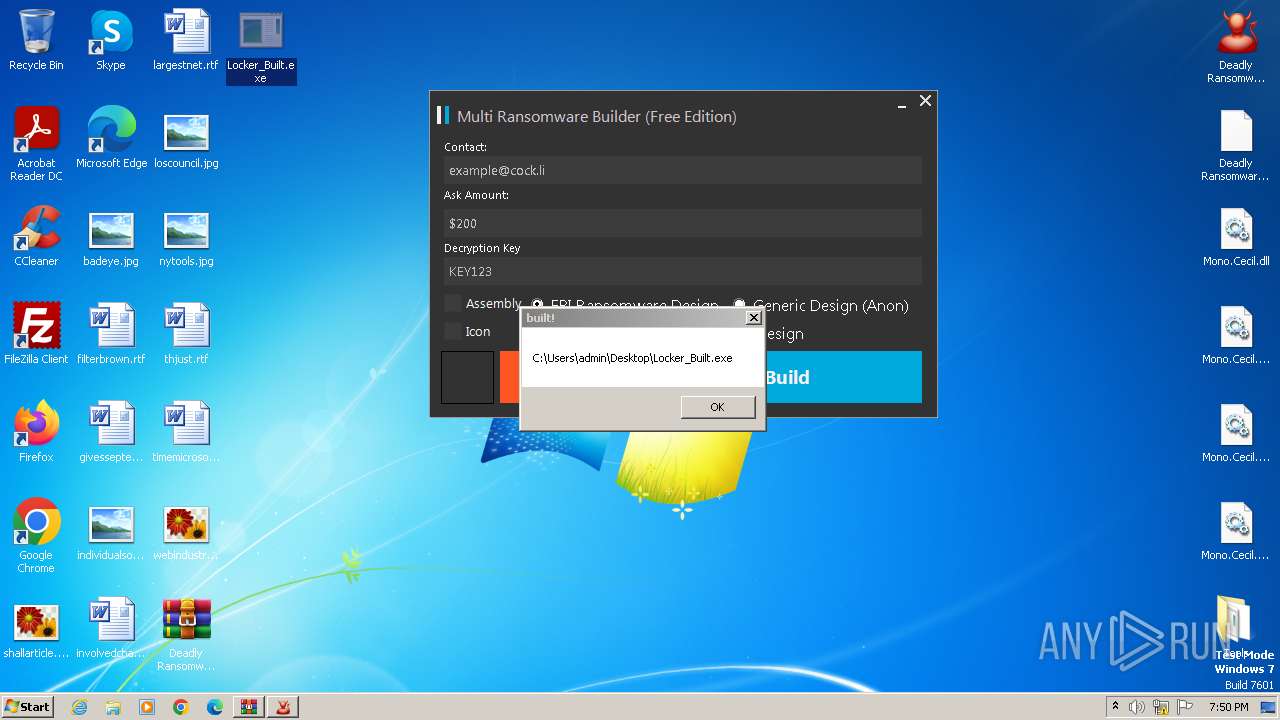The height and width of the screenshot is (720, 1280).
Task: Select the filterbrown.rtf document
Action: (x=111, y=336)
